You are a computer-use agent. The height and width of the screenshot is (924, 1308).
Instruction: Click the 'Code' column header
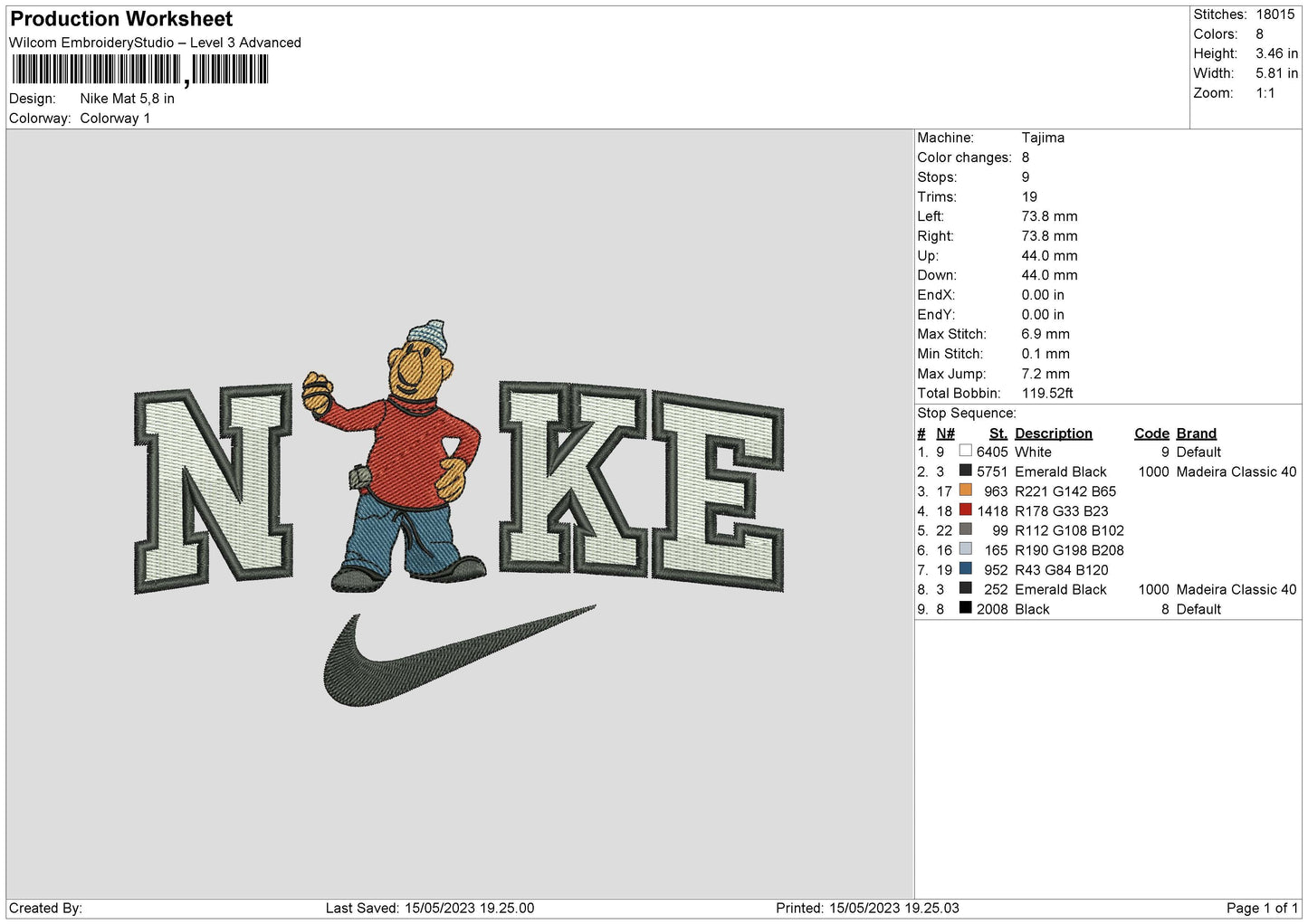point(1151,433)
